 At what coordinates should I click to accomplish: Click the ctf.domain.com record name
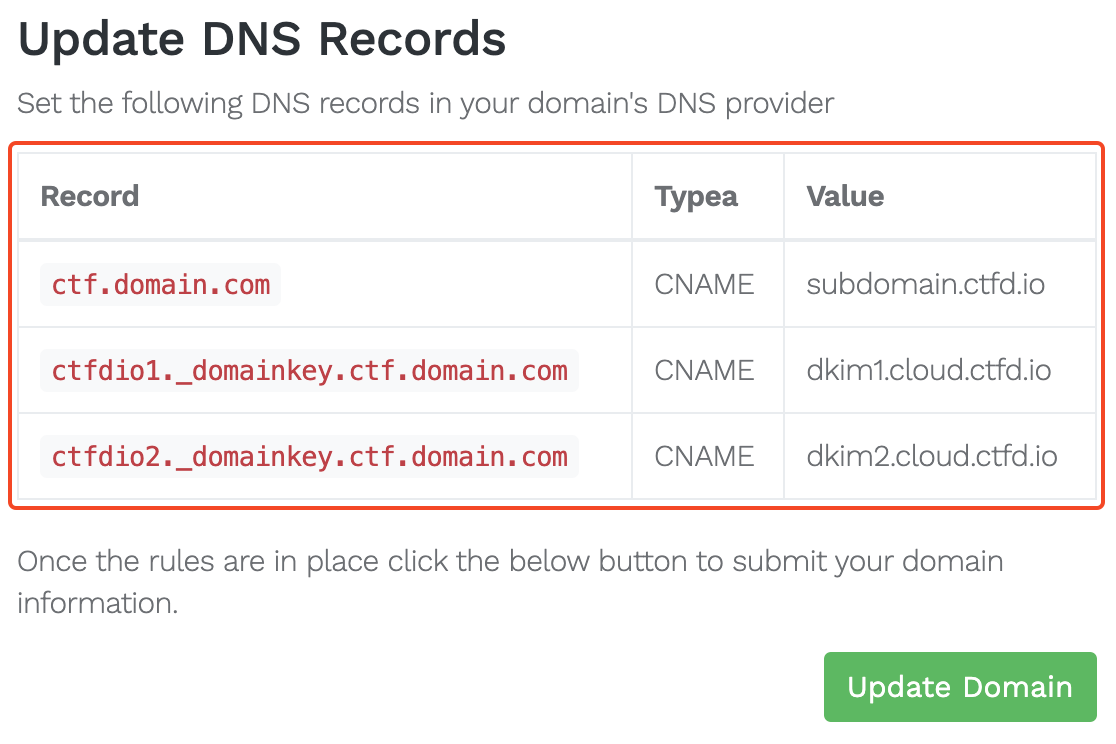(x=161, y=285)
